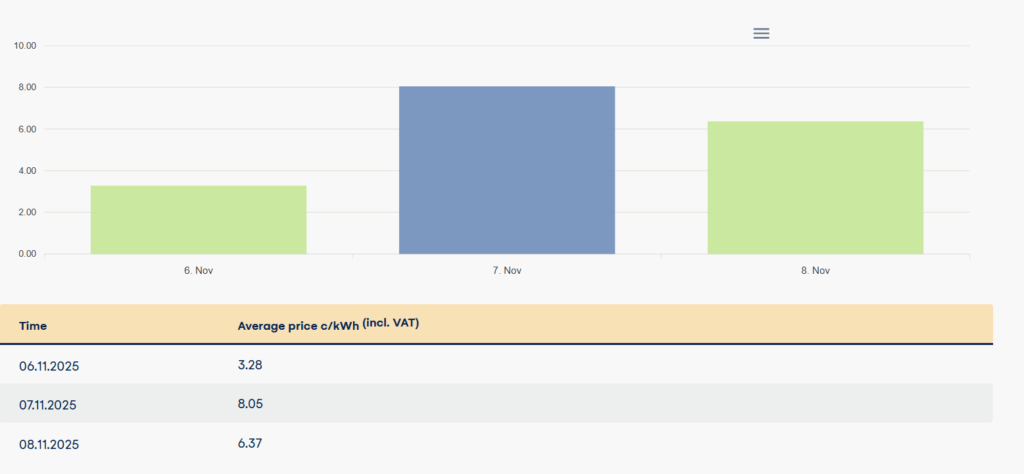Viewport: 1024px width, 474px height.
Task: Click the 0.00 y-axis label
Action: click(27, 254)
